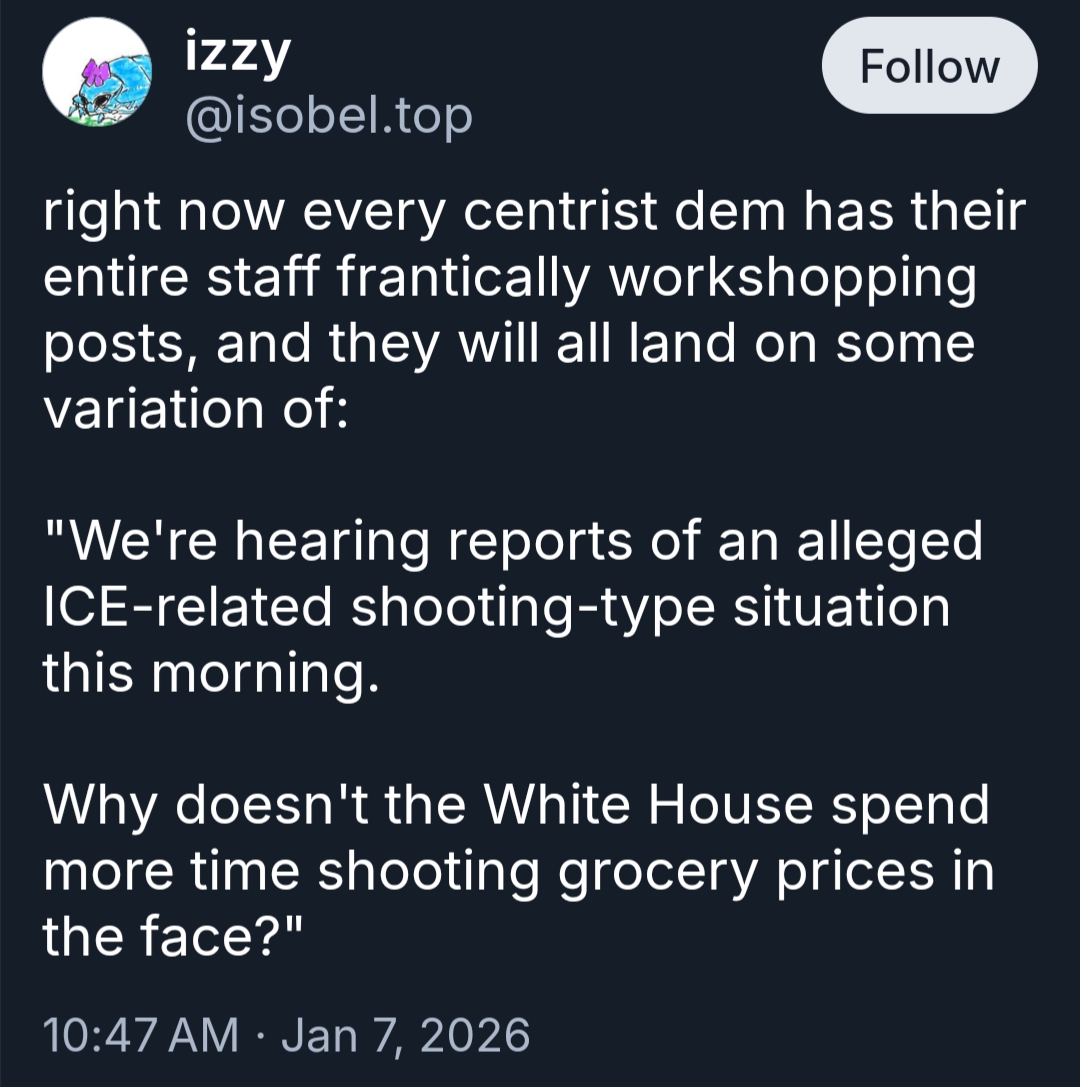Click the line "more time shooting grocery prices"

click(x=518, y=870)
